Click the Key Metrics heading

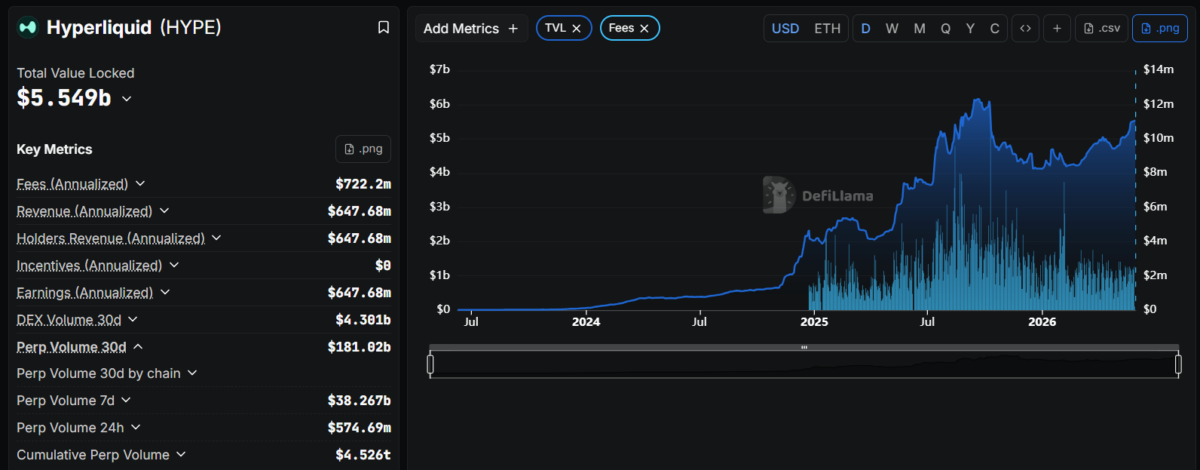[55, 149]
